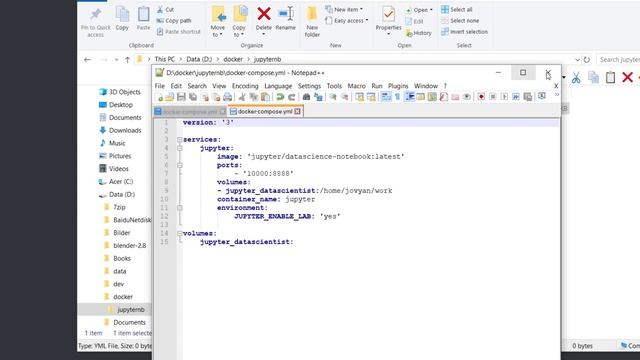640x360 pixels.
Task: Go up one folder level in Explorer
Action: coord(127,60)
